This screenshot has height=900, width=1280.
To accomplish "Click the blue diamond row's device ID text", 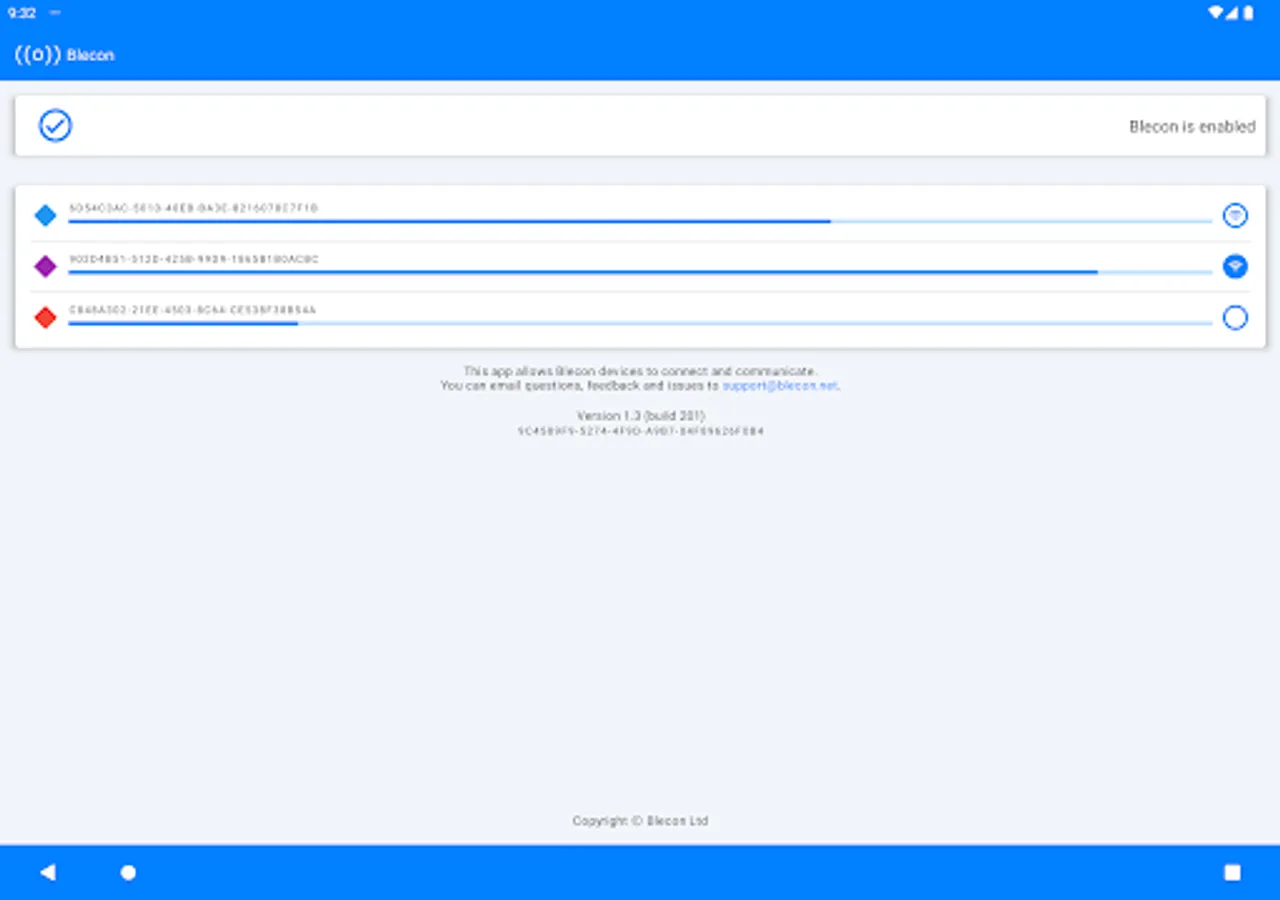I will coord(193,208).
